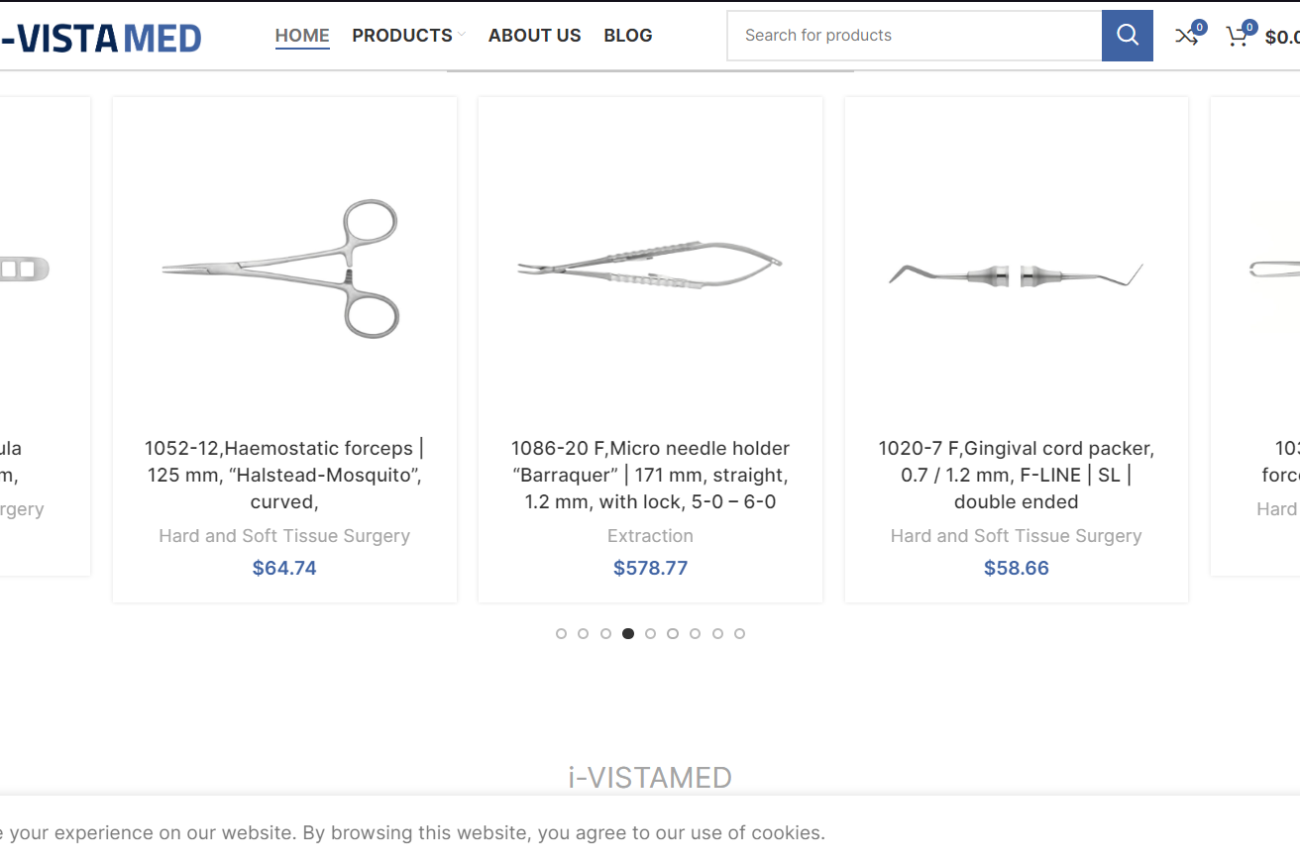Select the first carousel pagination dot
The height and width of the screenshot is (867, 1300).
coord(561,634)
